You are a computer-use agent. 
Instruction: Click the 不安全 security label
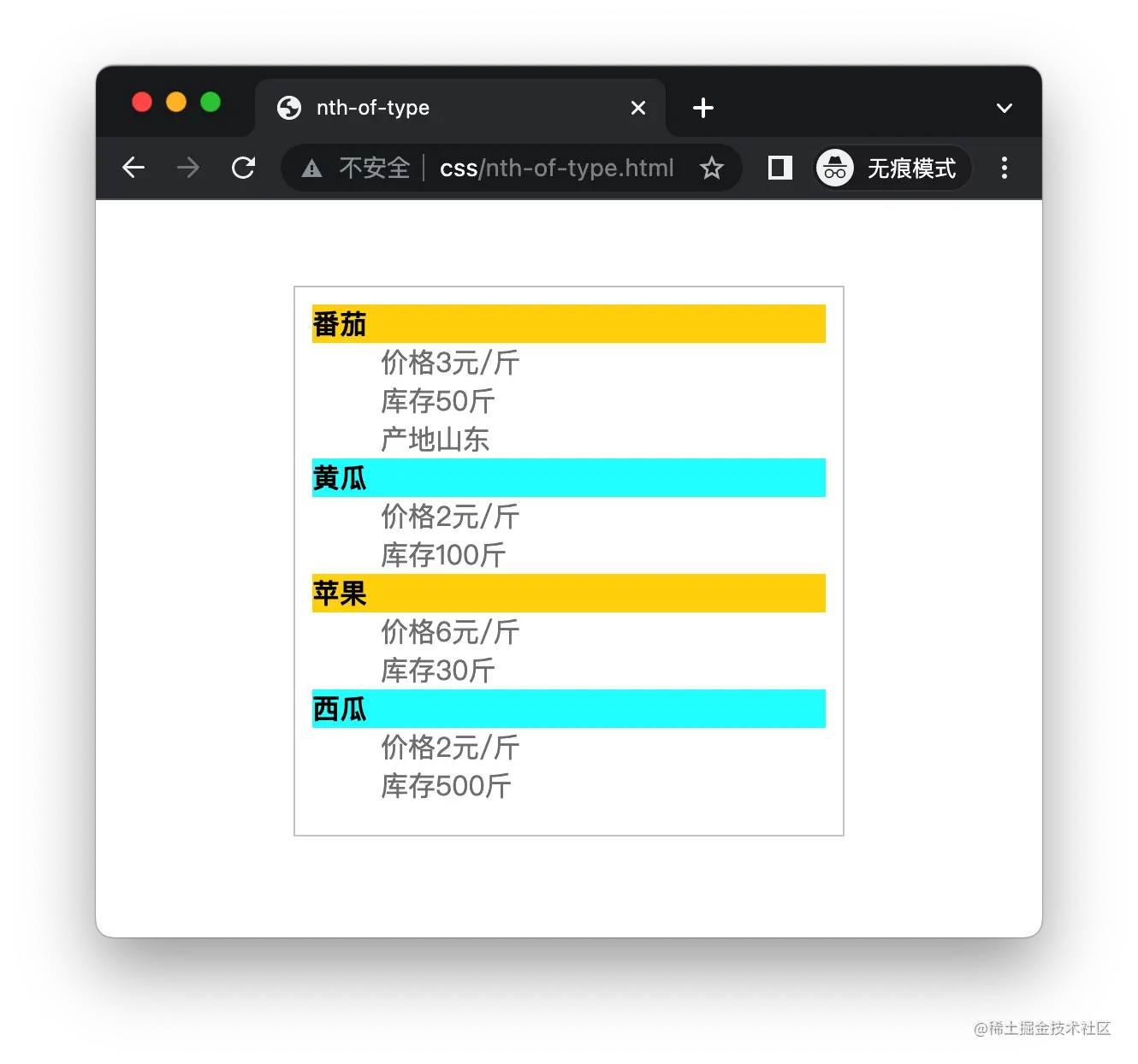375,168
